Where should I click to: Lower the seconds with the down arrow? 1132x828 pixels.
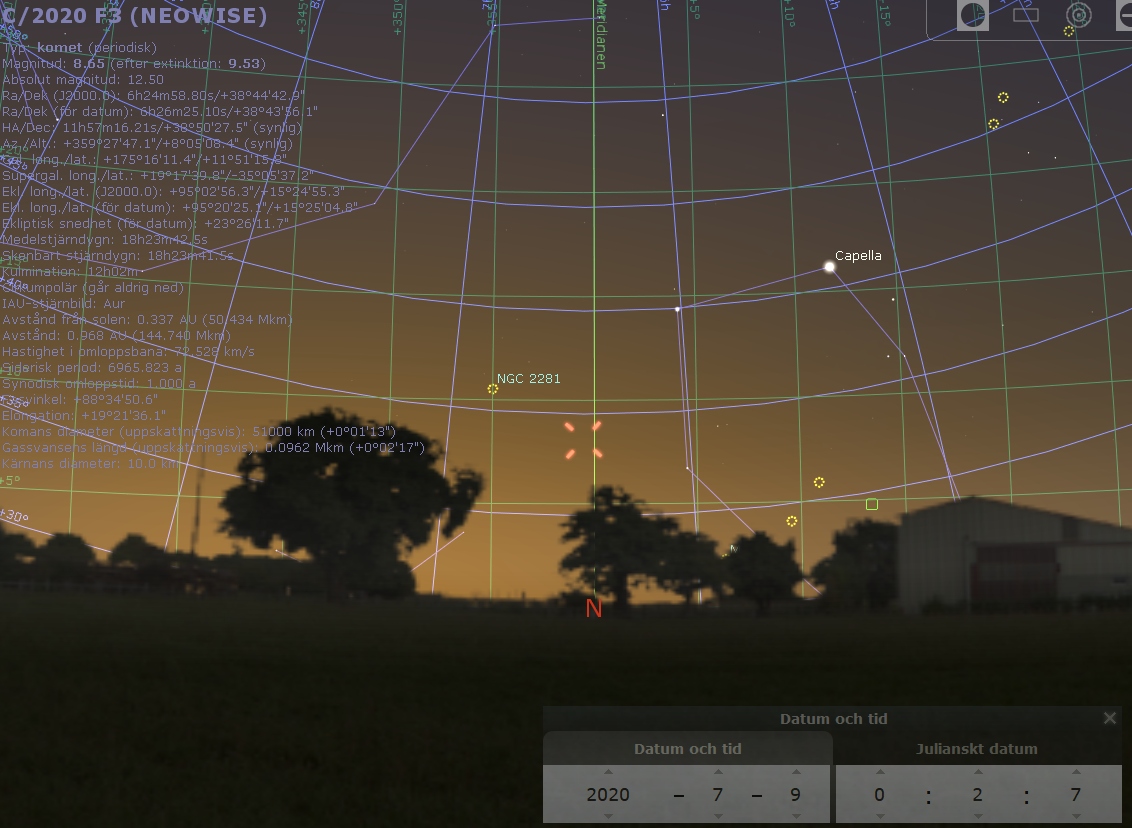click(x=1075, y=816)
